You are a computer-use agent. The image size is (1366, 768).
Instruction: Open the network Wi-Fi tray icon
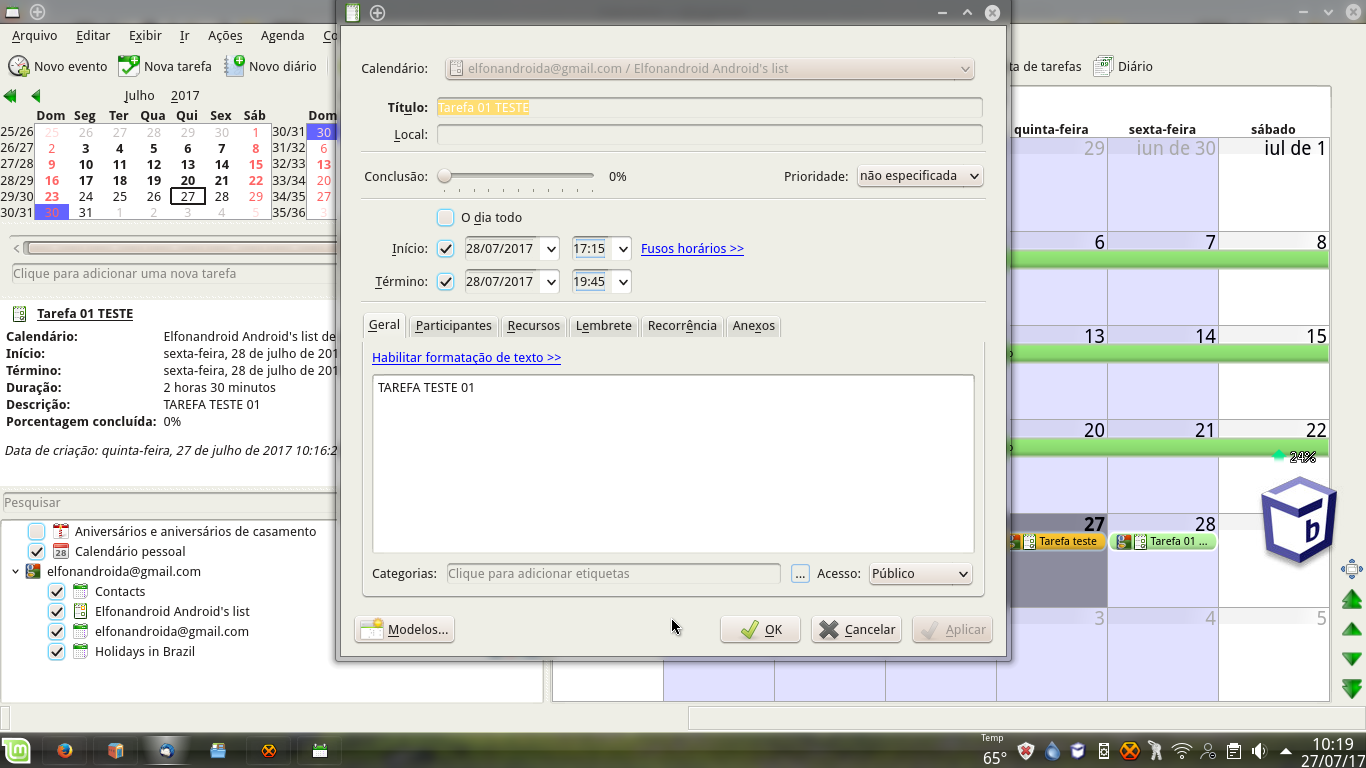[1182, 751]
